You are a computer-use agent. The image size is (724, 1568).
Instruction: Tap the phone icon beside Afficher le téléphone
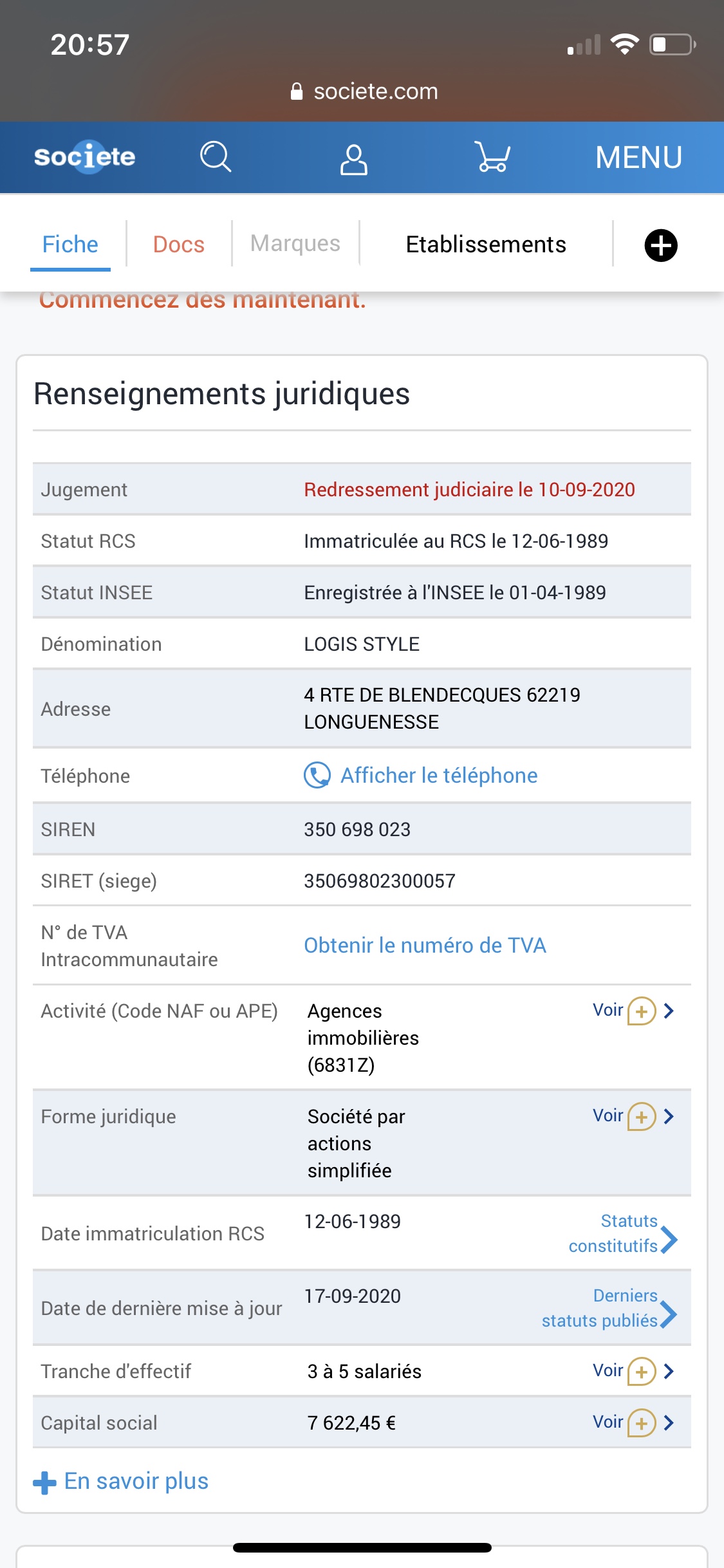317,775
